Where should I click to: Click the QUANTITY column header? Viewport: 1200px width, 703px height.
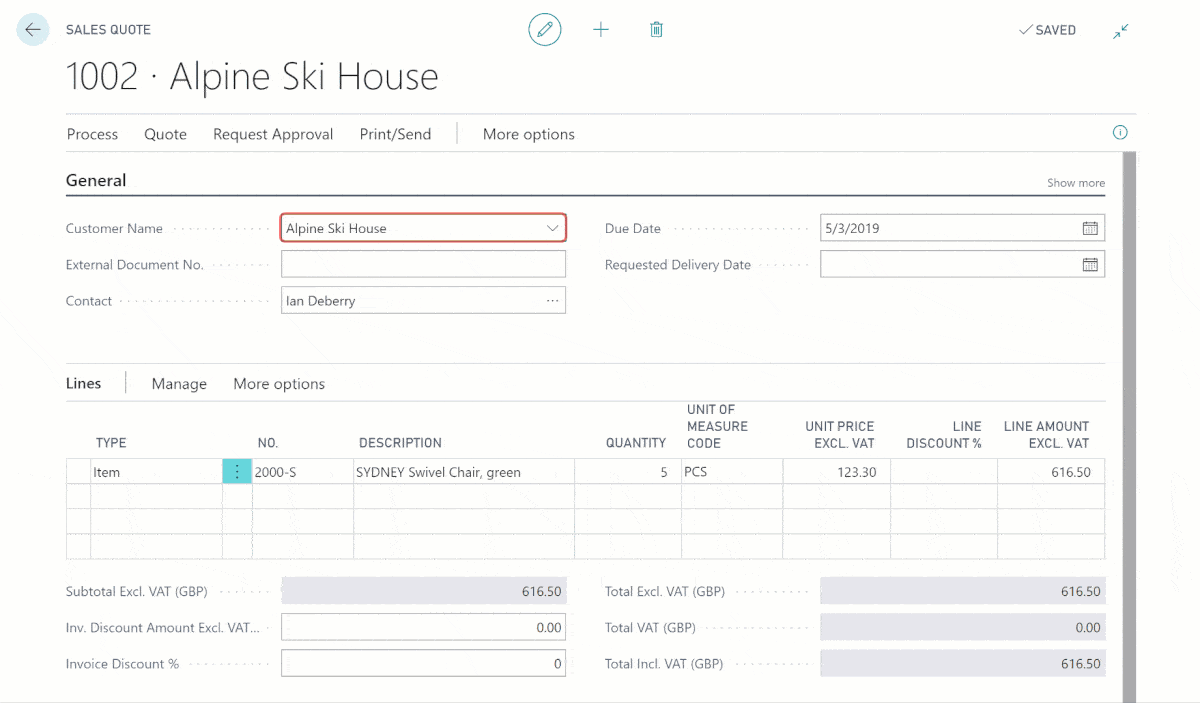point(636,443)
